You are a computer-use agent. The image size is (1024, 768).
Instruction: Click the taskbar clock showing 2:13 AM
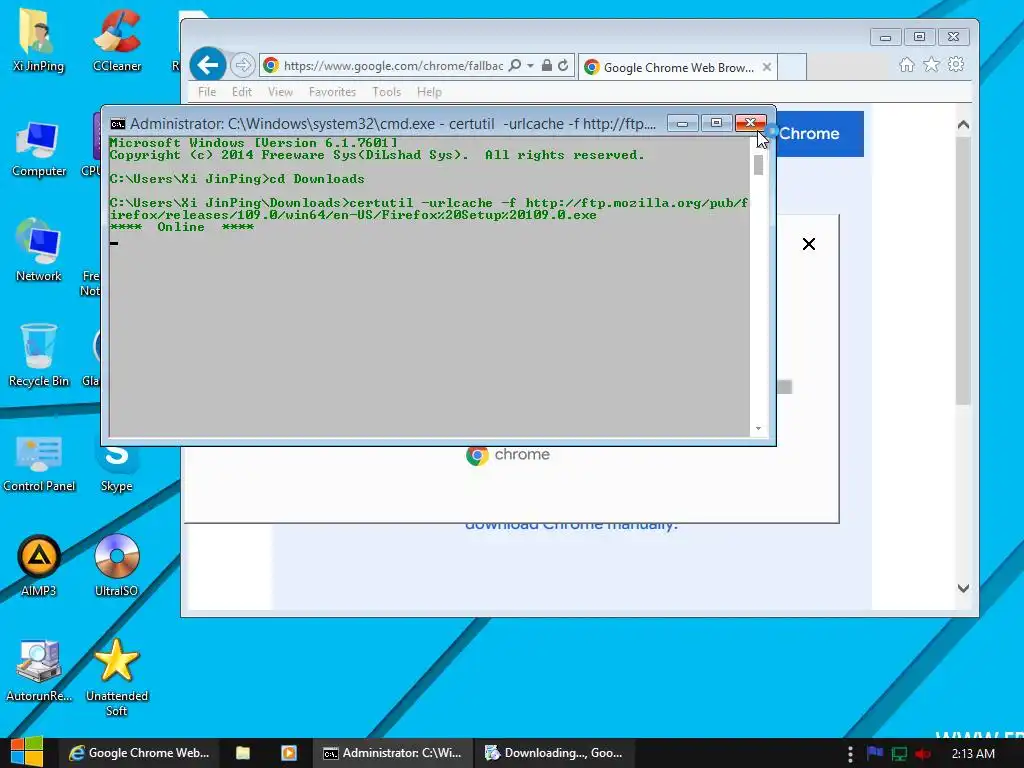[973, 754]
